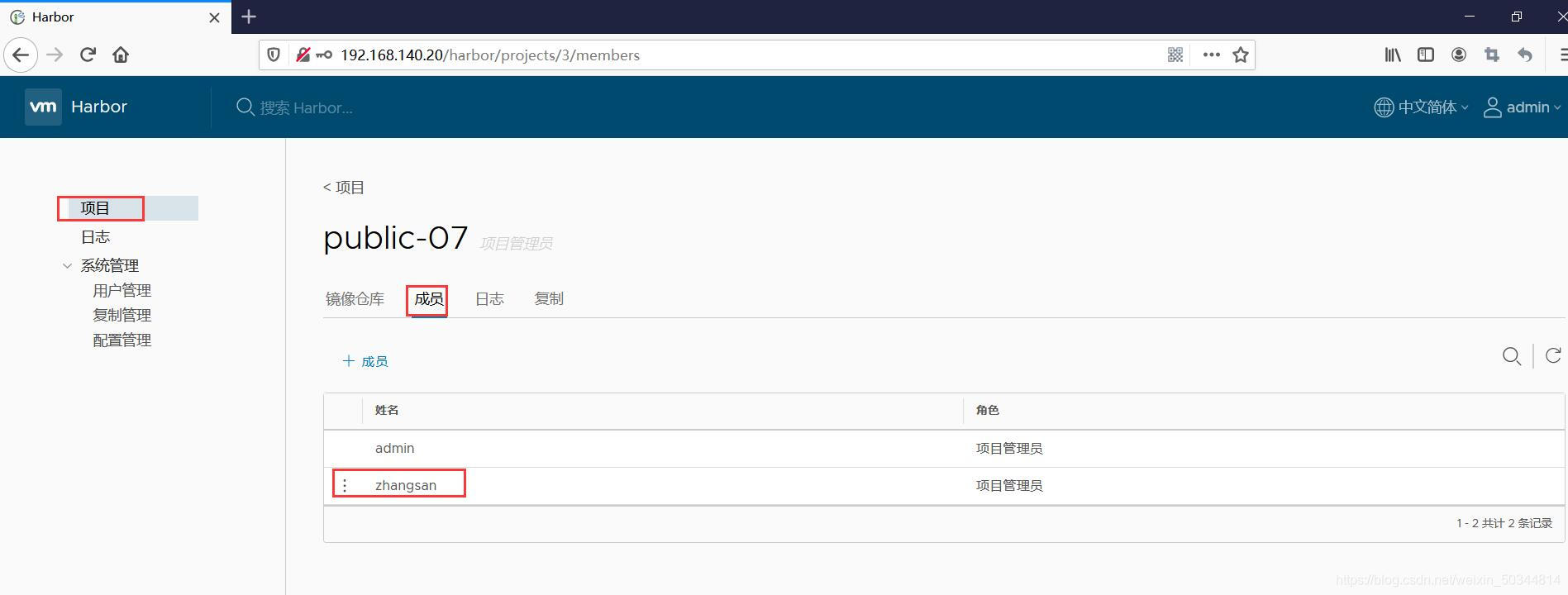Refresh the members list

coord(1553,355)
